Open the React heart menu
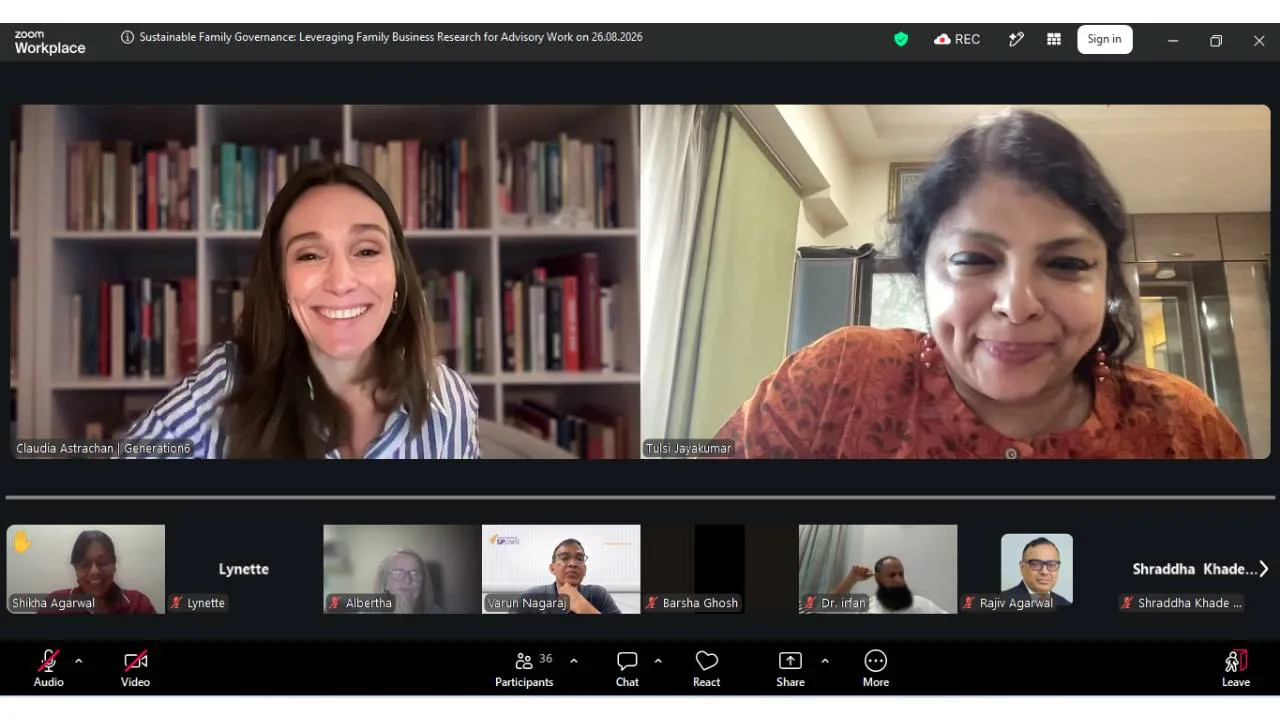The image size is (1280, 720). pyautogui.click(x=706, y=668)
